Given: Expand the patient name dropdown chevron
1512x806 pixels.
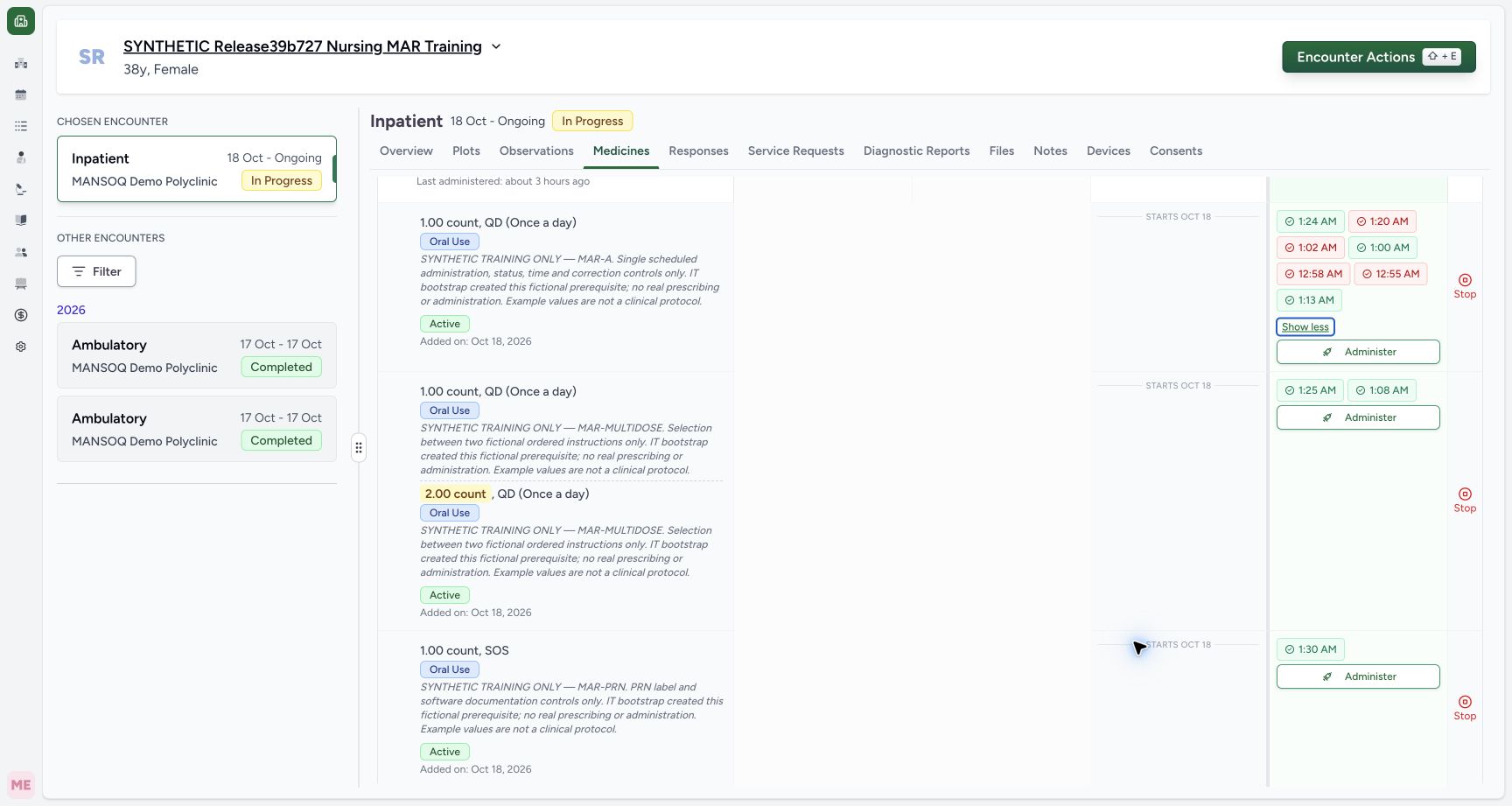Looking at the screenshot, I should pos(496,46).
